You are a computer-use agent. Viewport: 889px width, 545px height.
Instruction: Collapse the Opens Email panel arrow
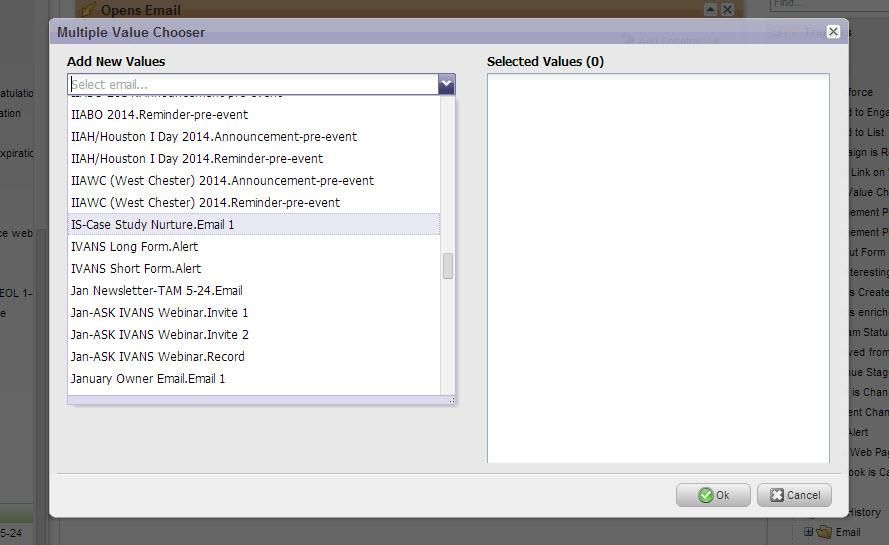710,9
